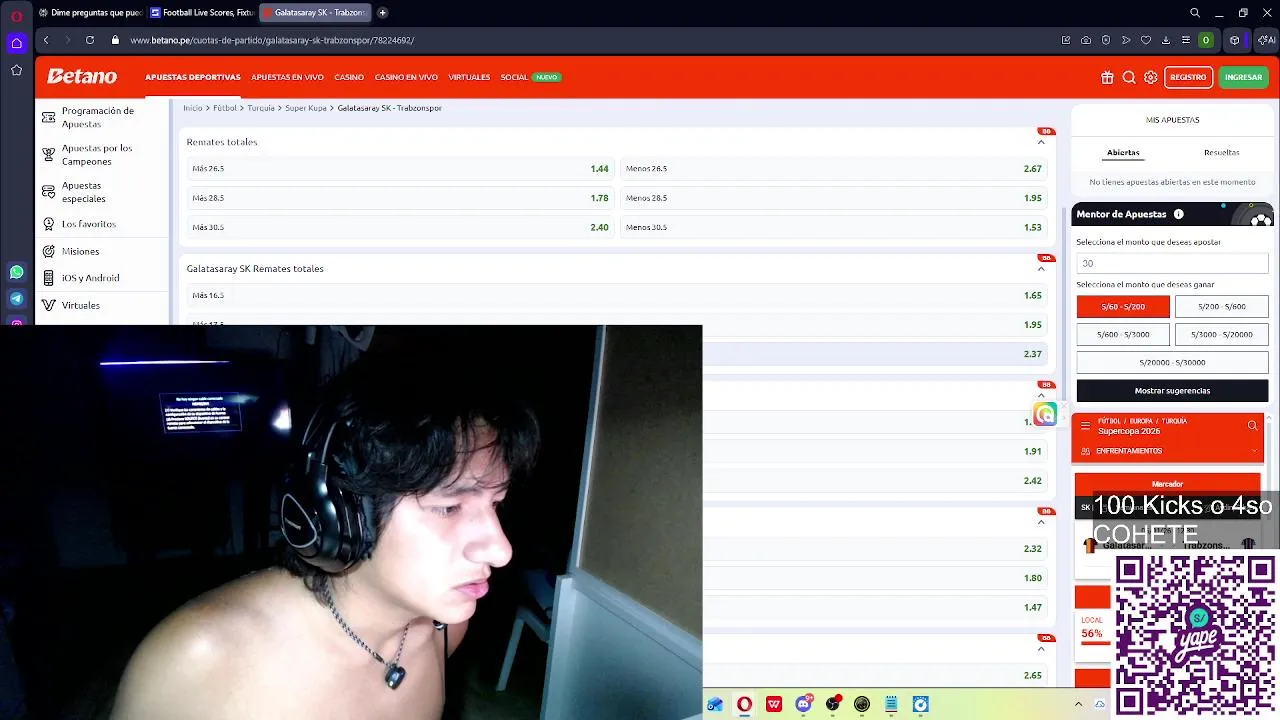Click Mostrar sugerencias button
1280x720 pixels.
pyautogui.click(x=1172, y=391)
